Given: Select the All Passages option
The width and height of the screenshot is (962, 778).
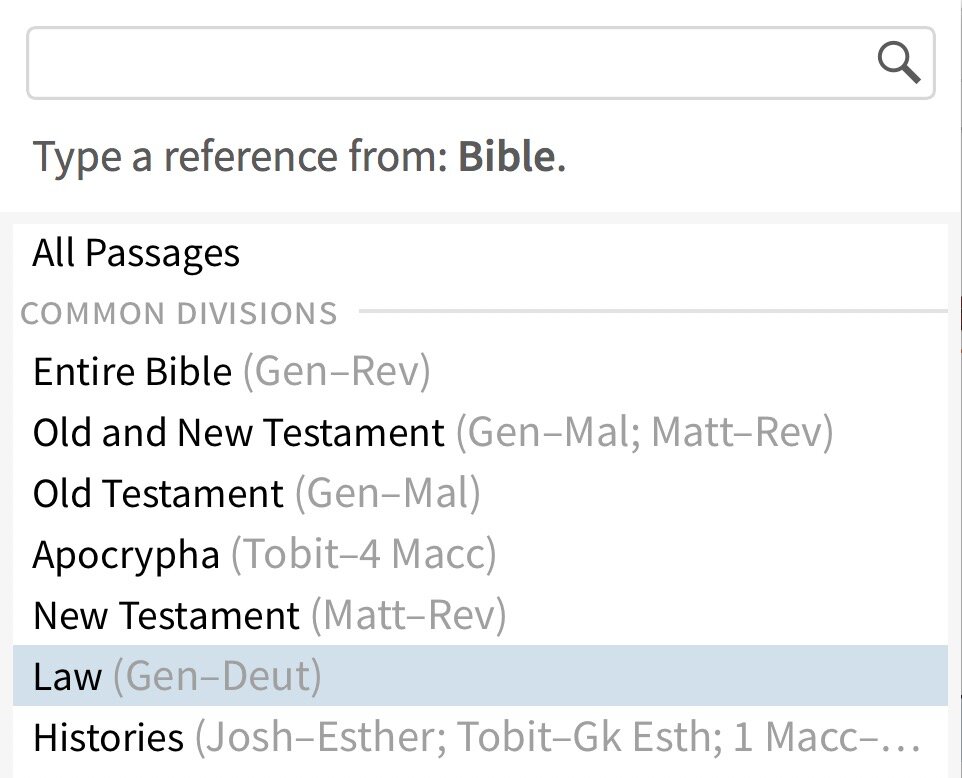Looking at the screenshot, I should pos(480,253).
